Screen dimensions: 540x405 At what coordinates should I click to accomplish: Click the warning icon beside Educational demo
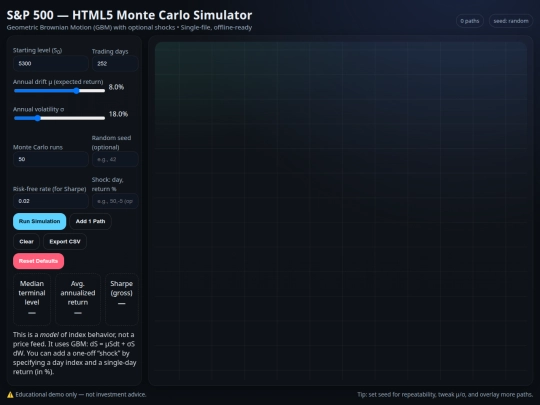click(x=10, y=395)
